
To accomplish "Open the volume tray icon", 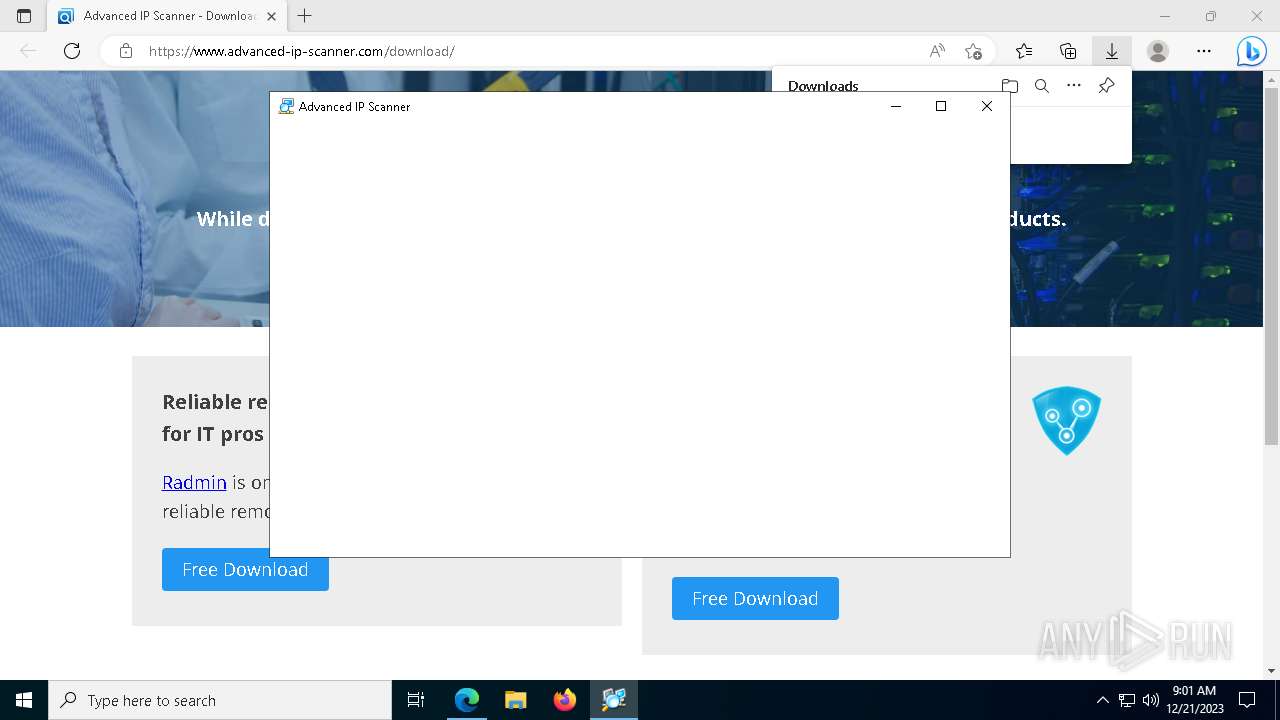I will (x=1151, y=700).
